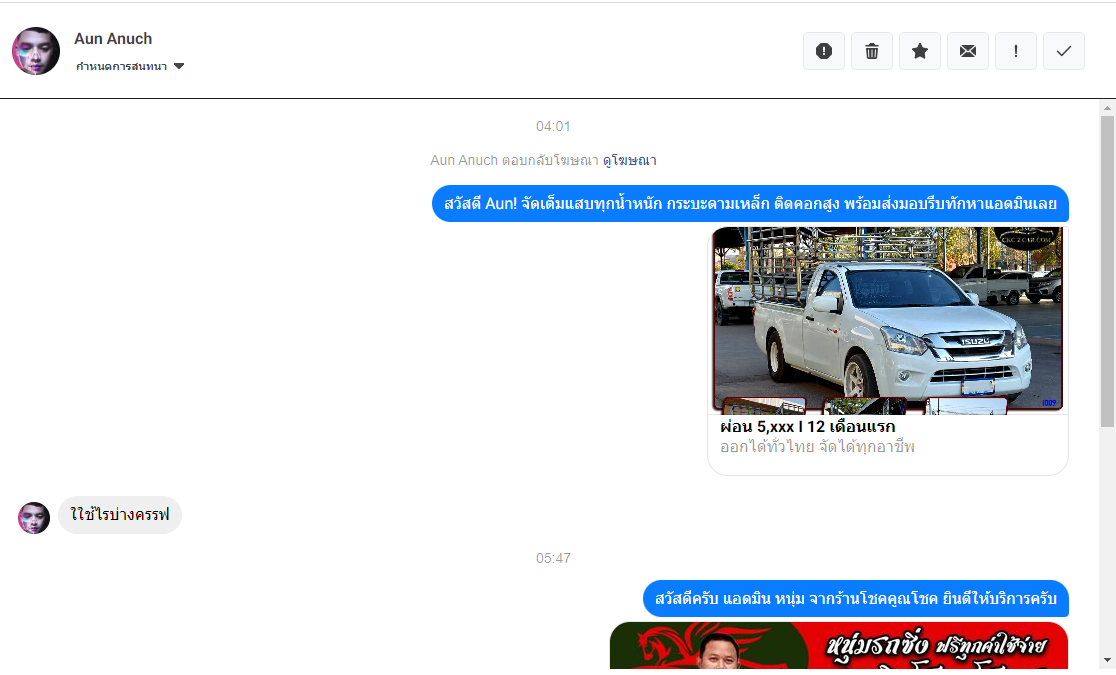Open the white Isuzu pickup ad image
Viewport: 1116px width, 675px height.
click(x=887, y=320)
